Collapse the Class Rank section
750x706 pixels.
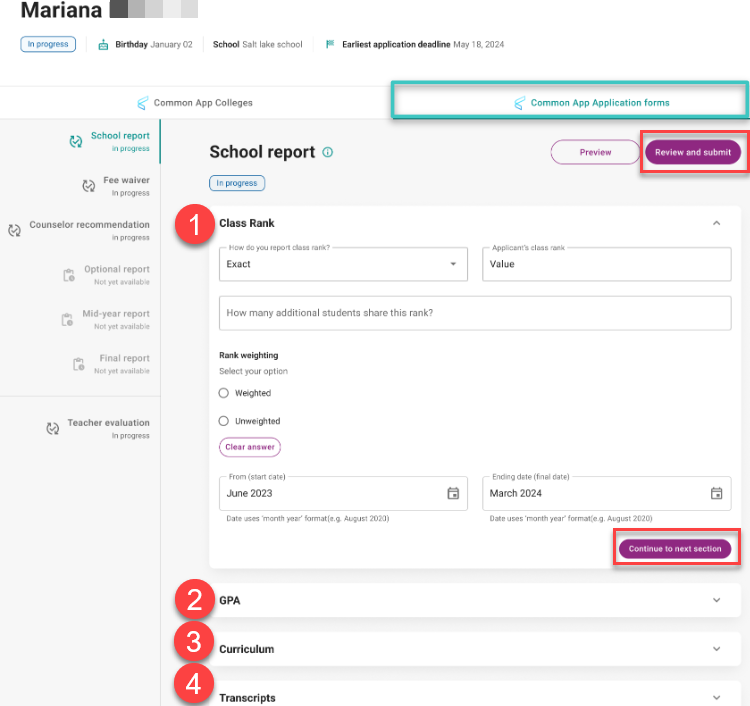click(x=716, y=223)
